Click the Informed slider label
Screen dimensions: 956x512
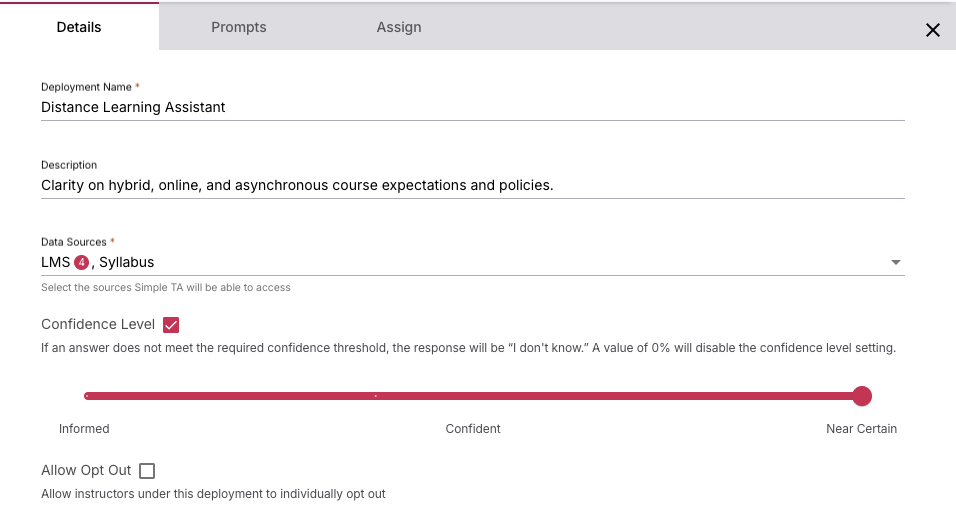[84, 429]
